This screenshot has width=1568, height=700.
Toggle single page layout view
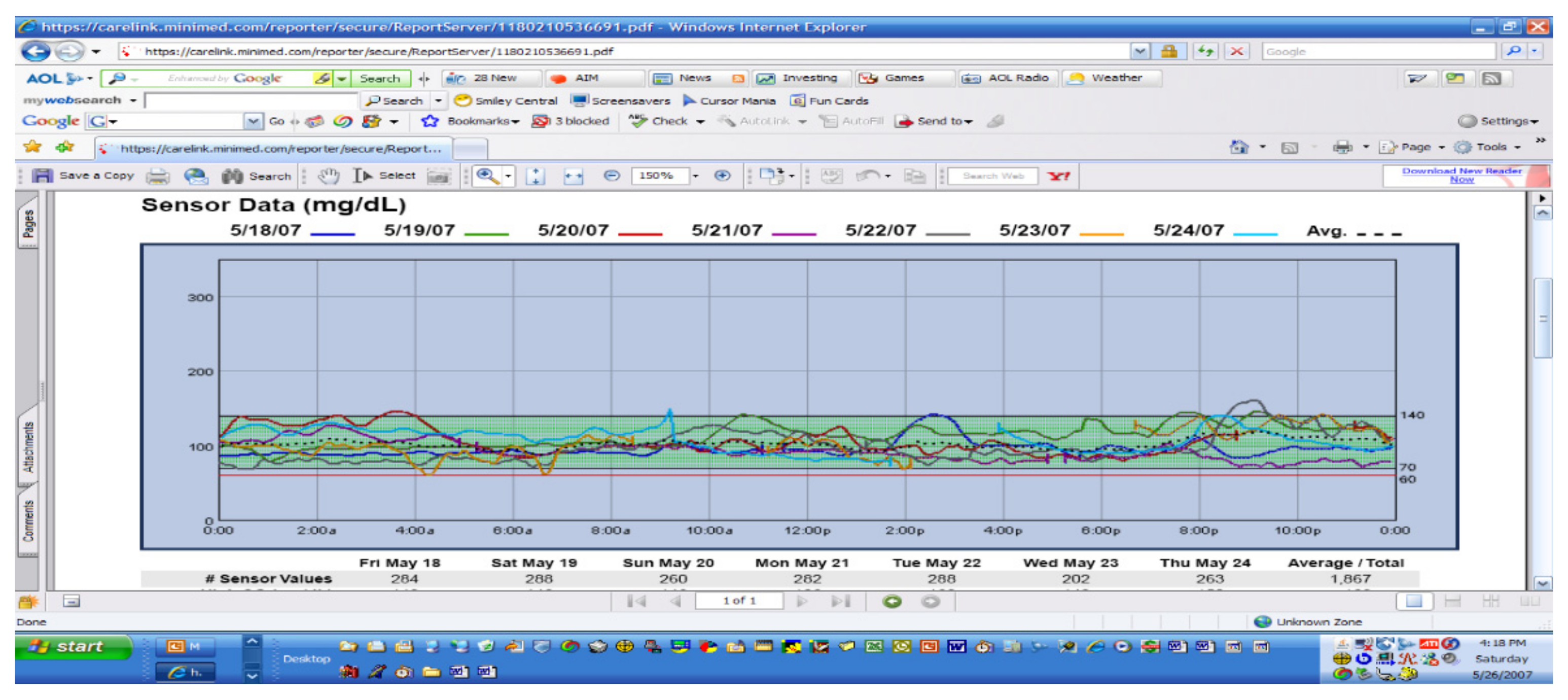click(1413, 602)
